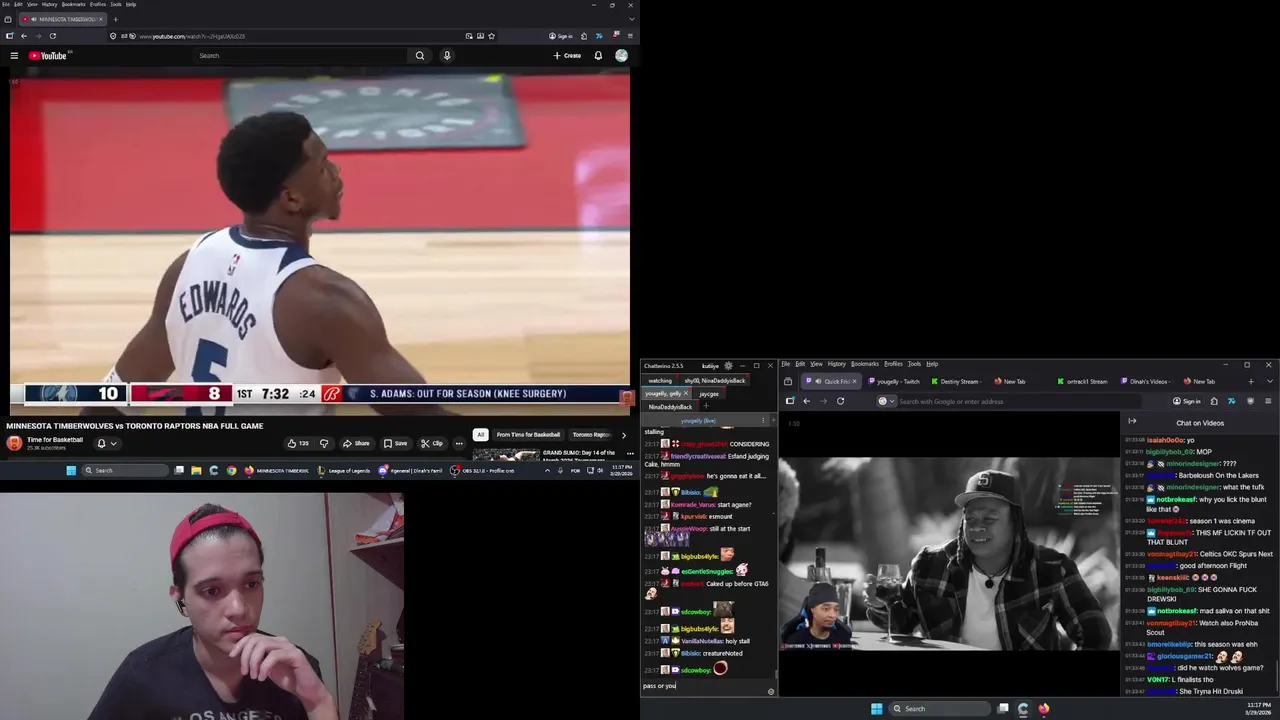Show hidden system tray icons in captured taskbar
1280x720 pixels.
point(548,470)
